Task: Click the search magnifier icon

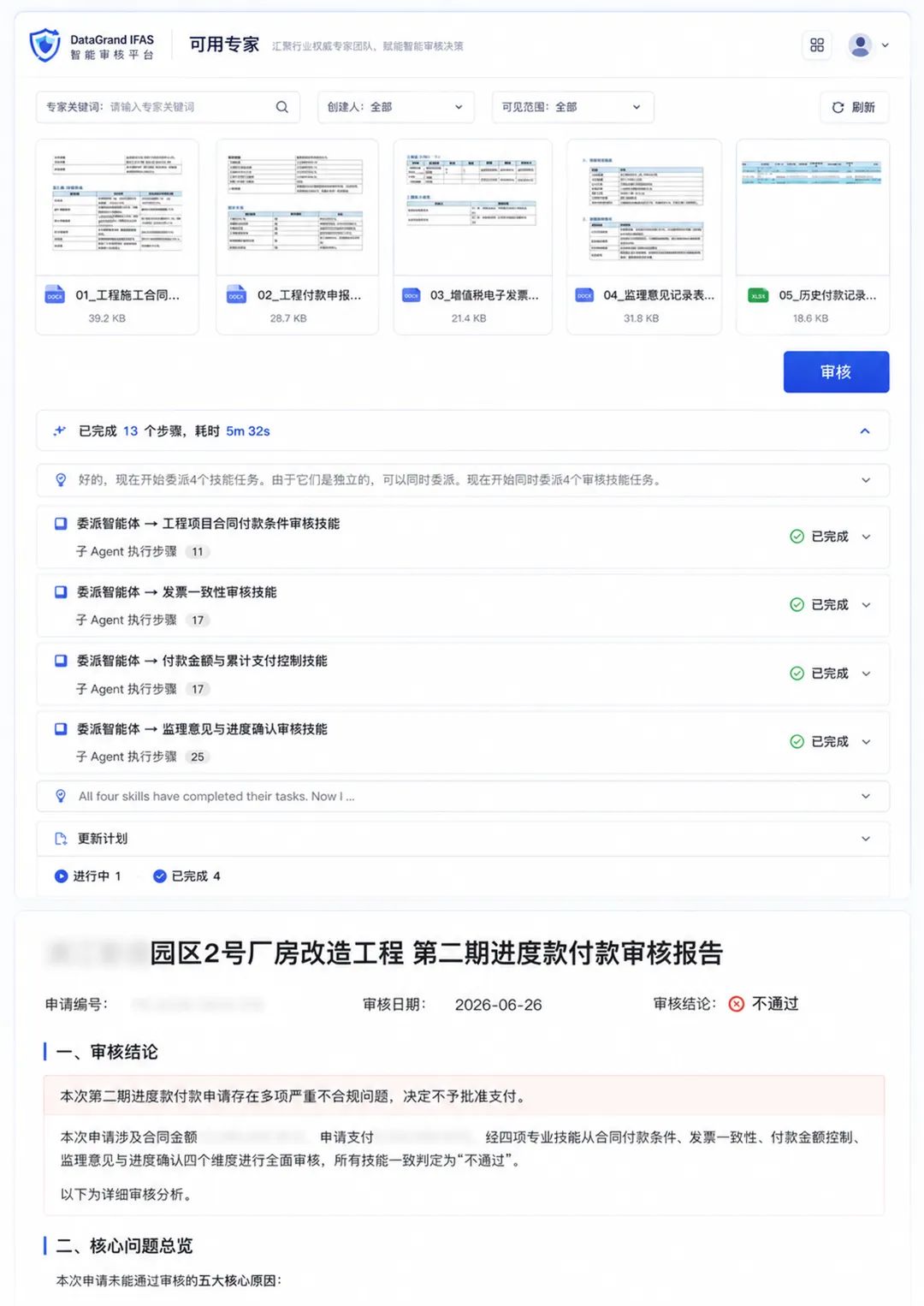Action: click(281, 107)
